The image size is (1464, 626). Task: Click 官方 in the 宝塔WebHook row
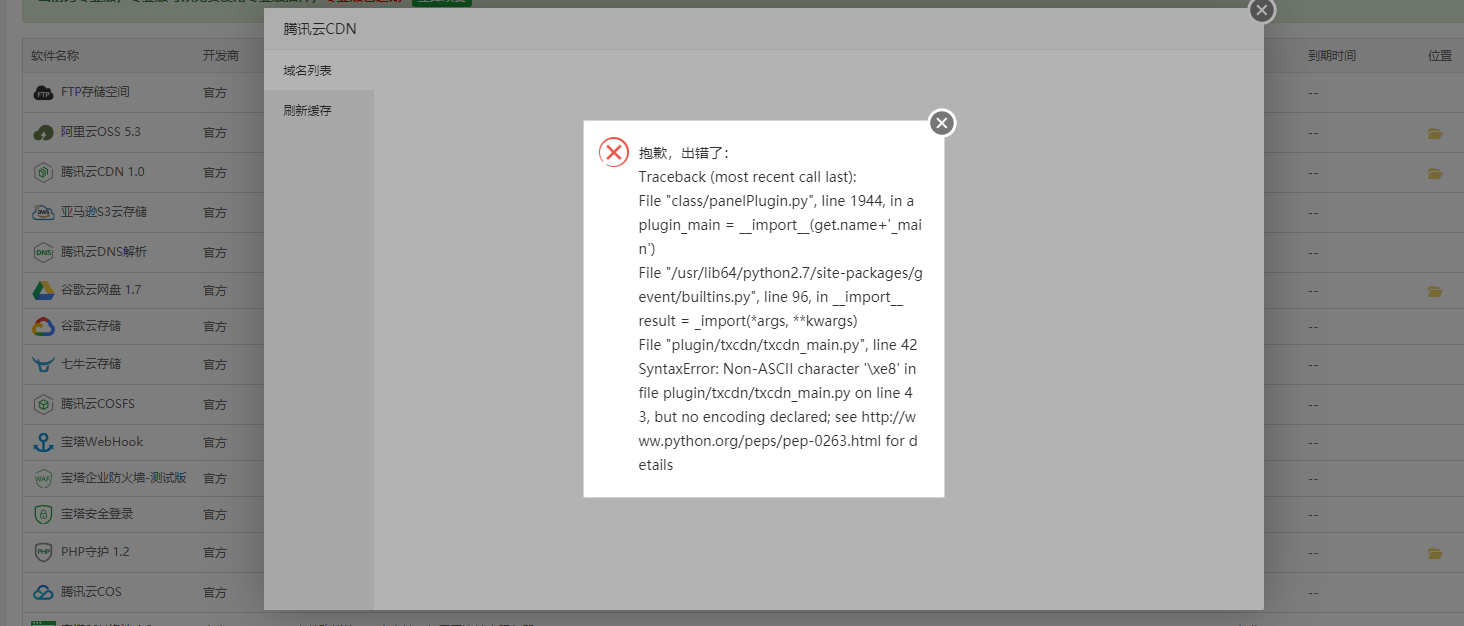coord(215,443)
